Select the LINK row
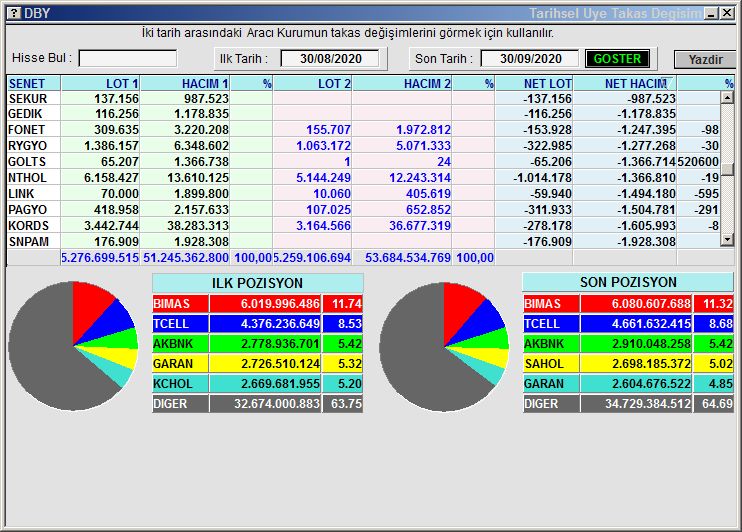Screen dimensions: 742x532 click(x=363, y=194)
